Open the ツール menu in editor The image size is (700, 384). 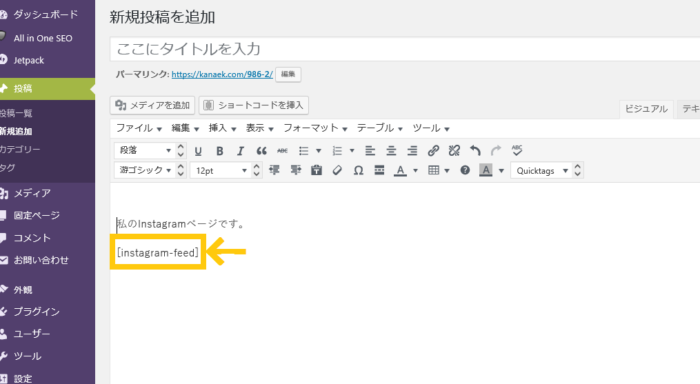point(431,128)
